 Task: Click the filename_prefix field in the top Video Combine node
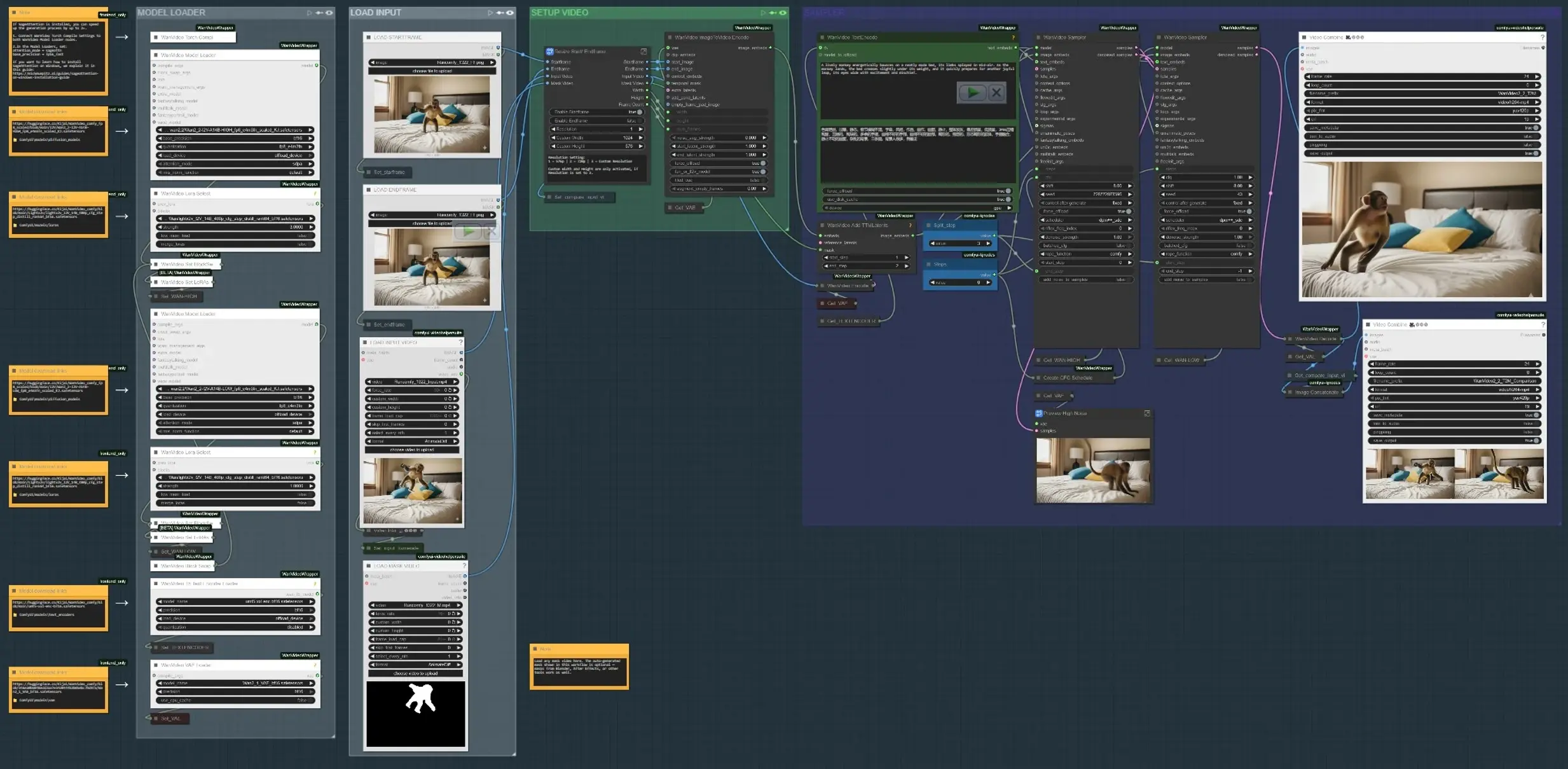1422,94
